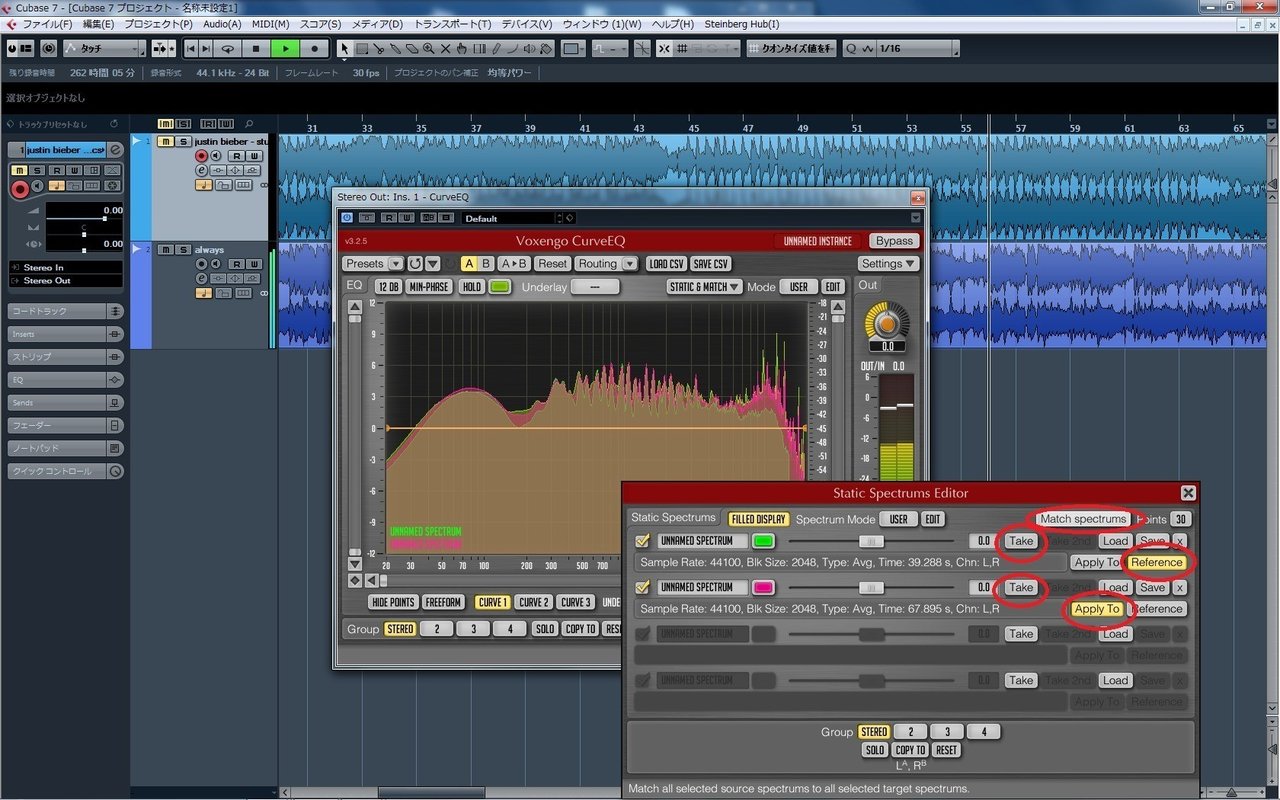Viewport: 1280px width, 800px height.
Task: Open the MIDI(M) menu
Action: click(270, 23)
